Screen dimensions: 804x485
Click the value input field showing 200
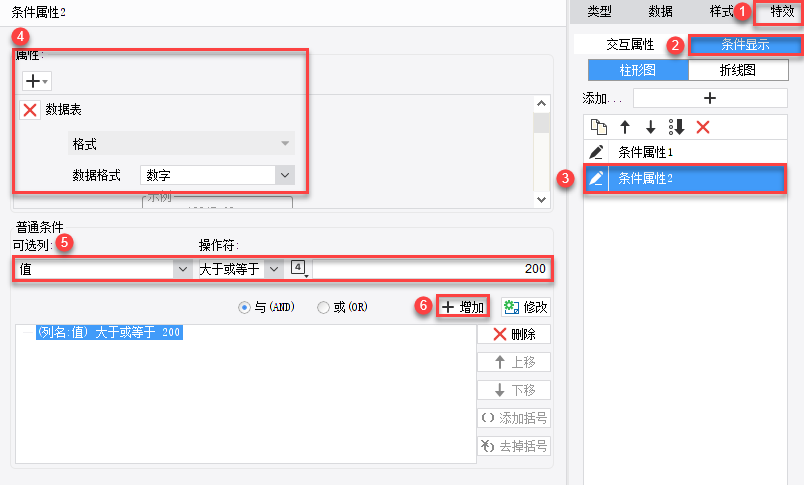click(x=432, y=269)
